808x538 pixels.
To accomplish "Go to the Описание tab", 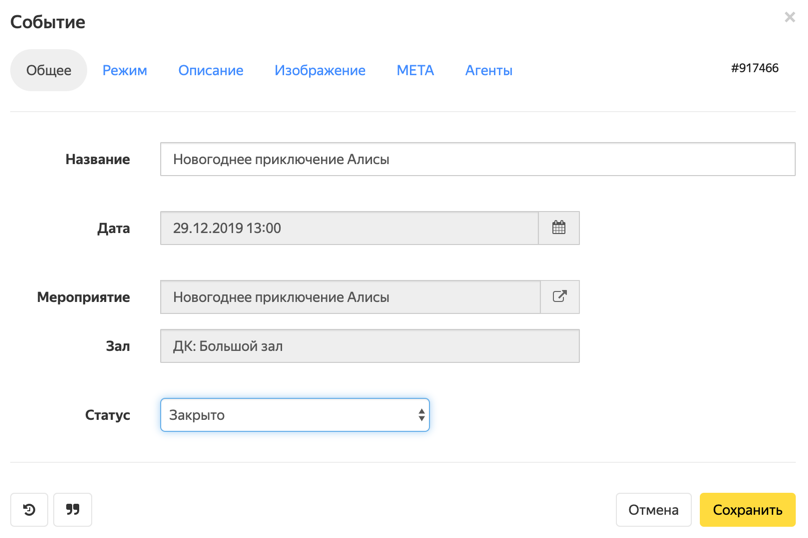I will (x=211, y=70).
